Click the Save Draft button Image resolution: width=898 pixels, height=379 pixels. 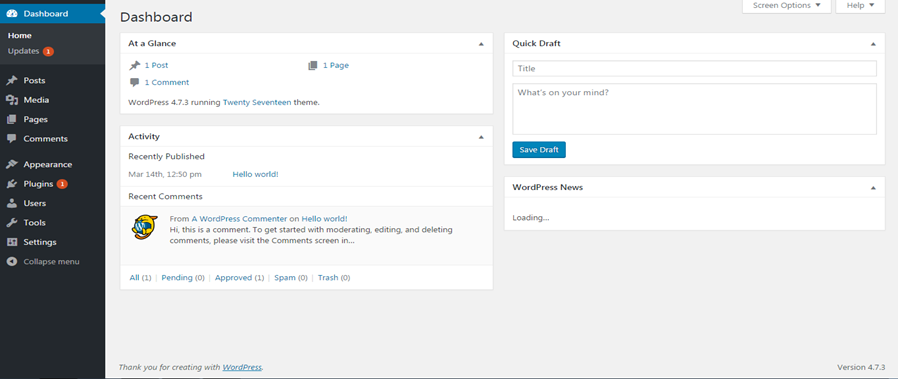click(x=539, y=149)
